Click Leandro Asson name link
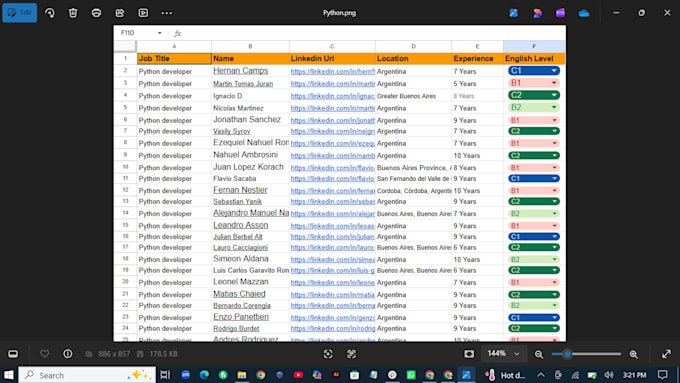Screen dimensions: 680x383 (241, 225)
